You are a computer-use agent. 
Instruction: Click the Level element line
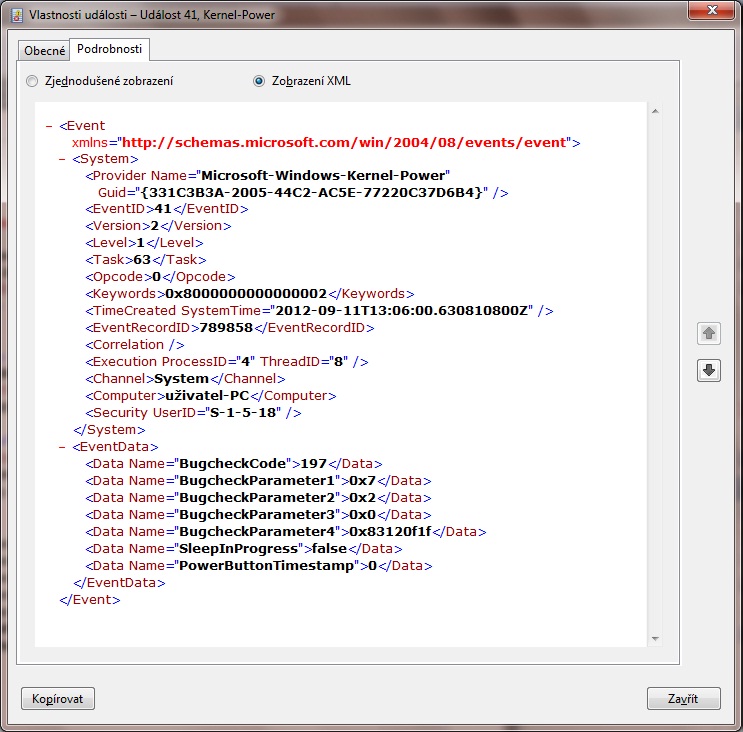pos(145,243)
